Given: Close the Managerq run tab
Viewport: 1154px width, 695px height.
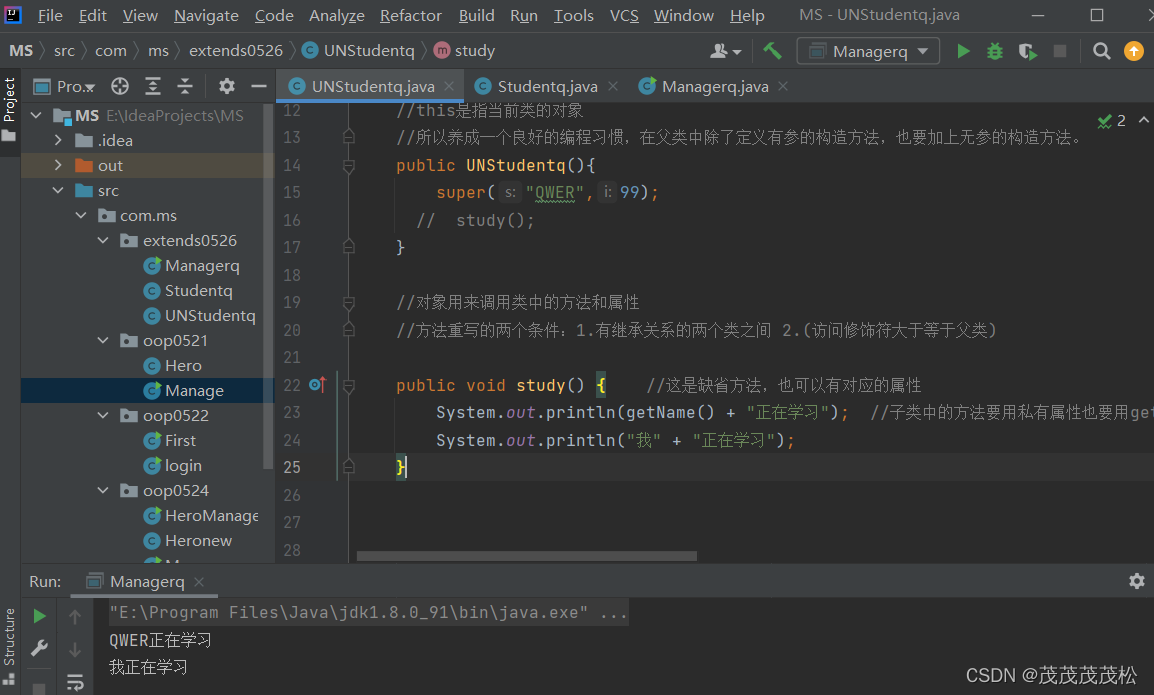Looking at the screenshot, I should 199,582.
